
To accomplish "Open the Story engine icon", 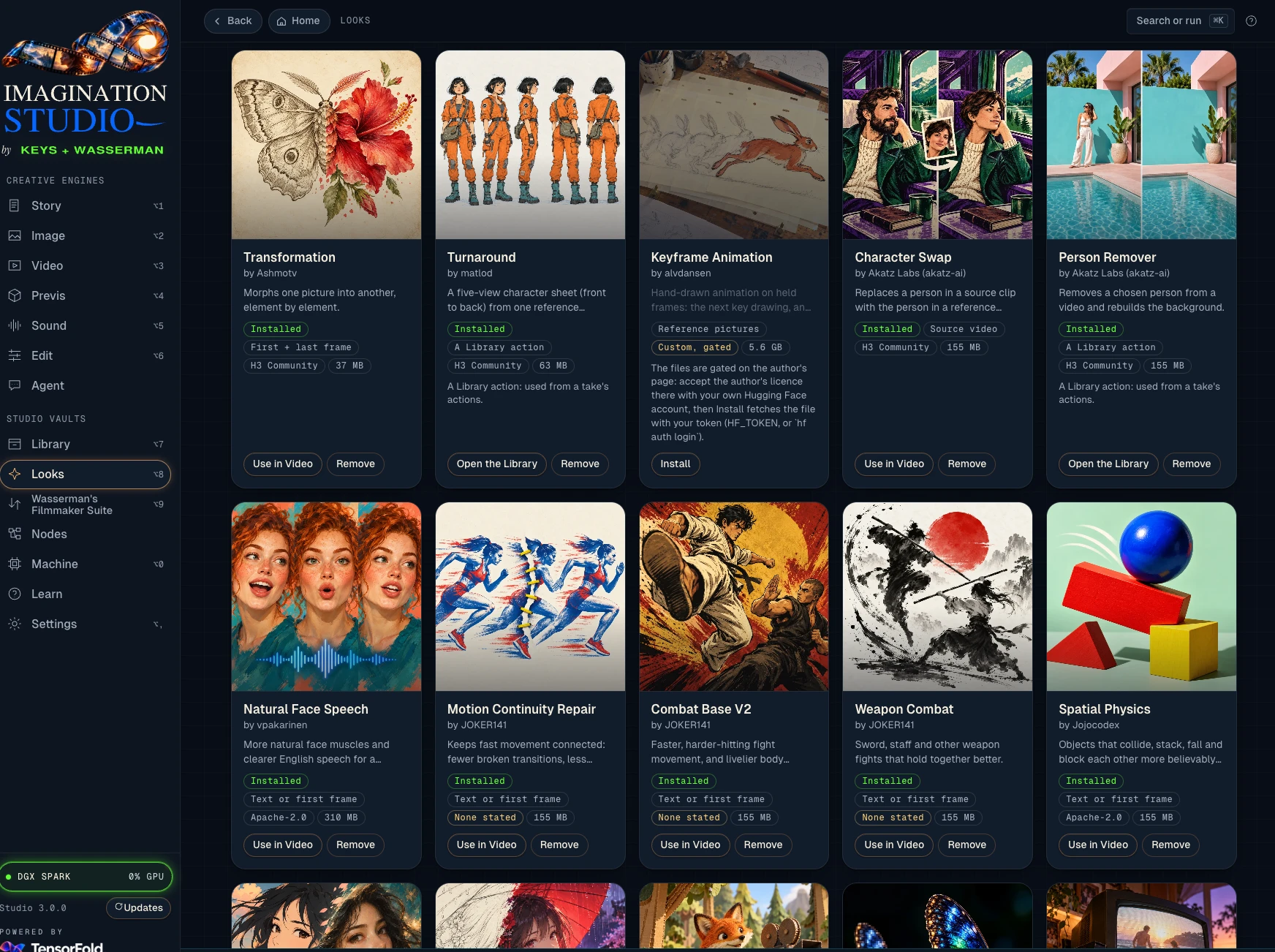I will [15, 205].
